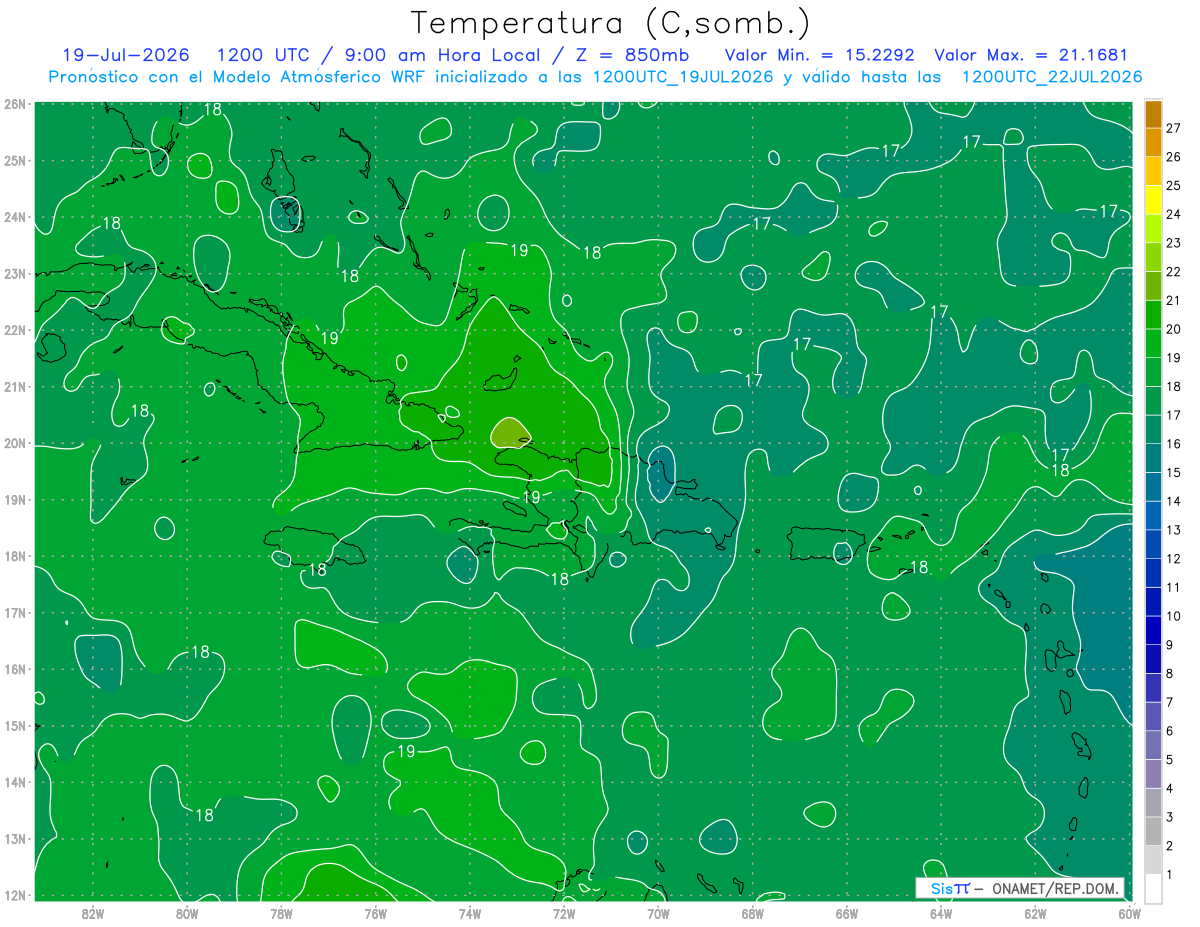1200x927 pixels.
Task: Click the legend value '24'
Action: coord(1173,214)
